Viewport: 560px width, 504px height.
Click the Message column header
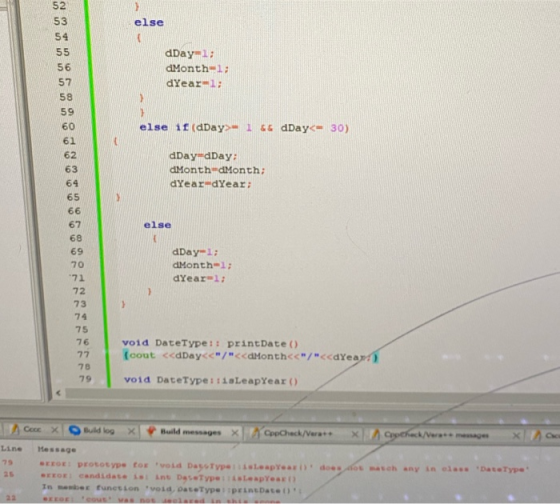click(57, 449)
